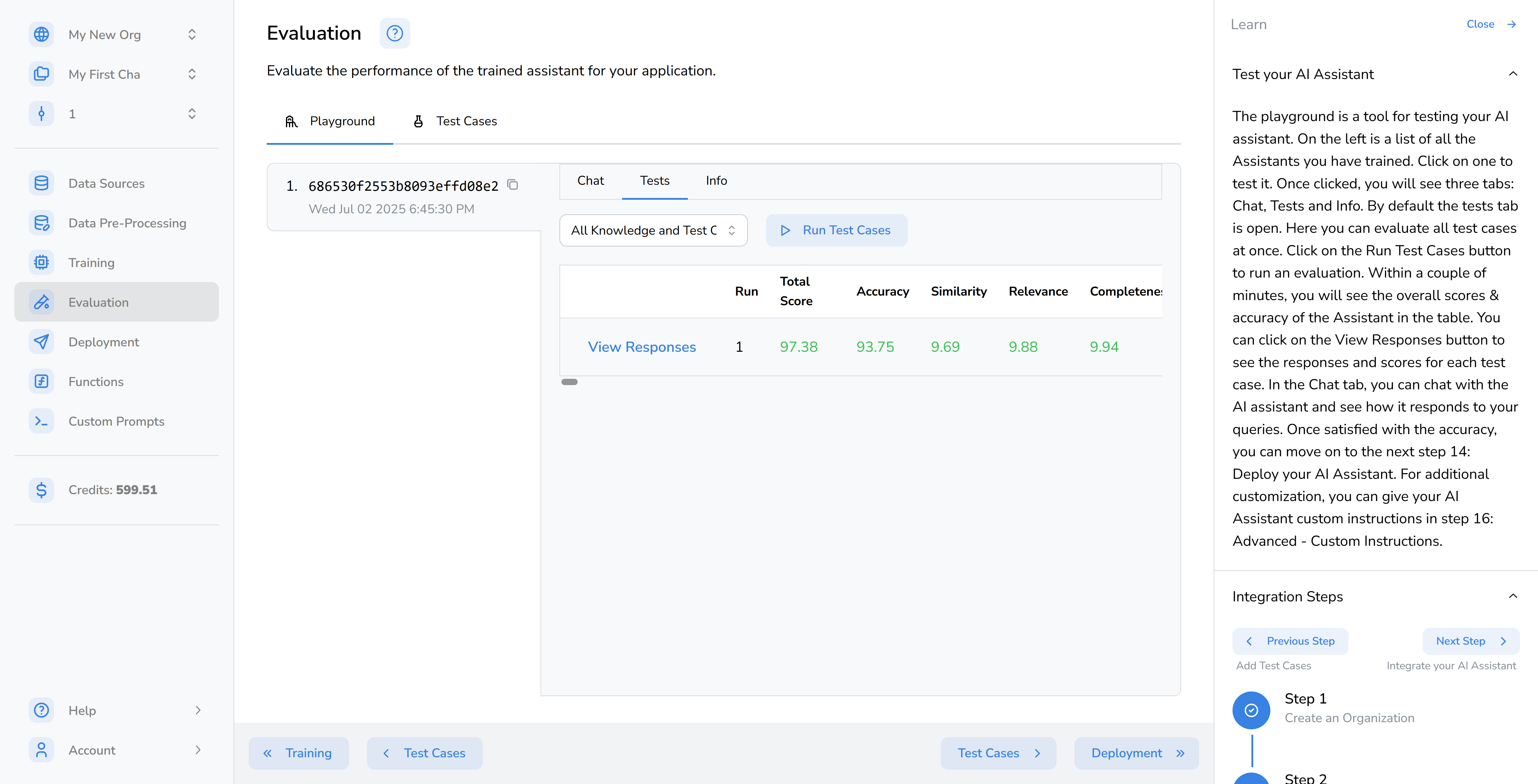This screenshot has height=784, width=1538.
Task: Open Custom Prompts in the sidebar
Action: click(x=117, y=421)
